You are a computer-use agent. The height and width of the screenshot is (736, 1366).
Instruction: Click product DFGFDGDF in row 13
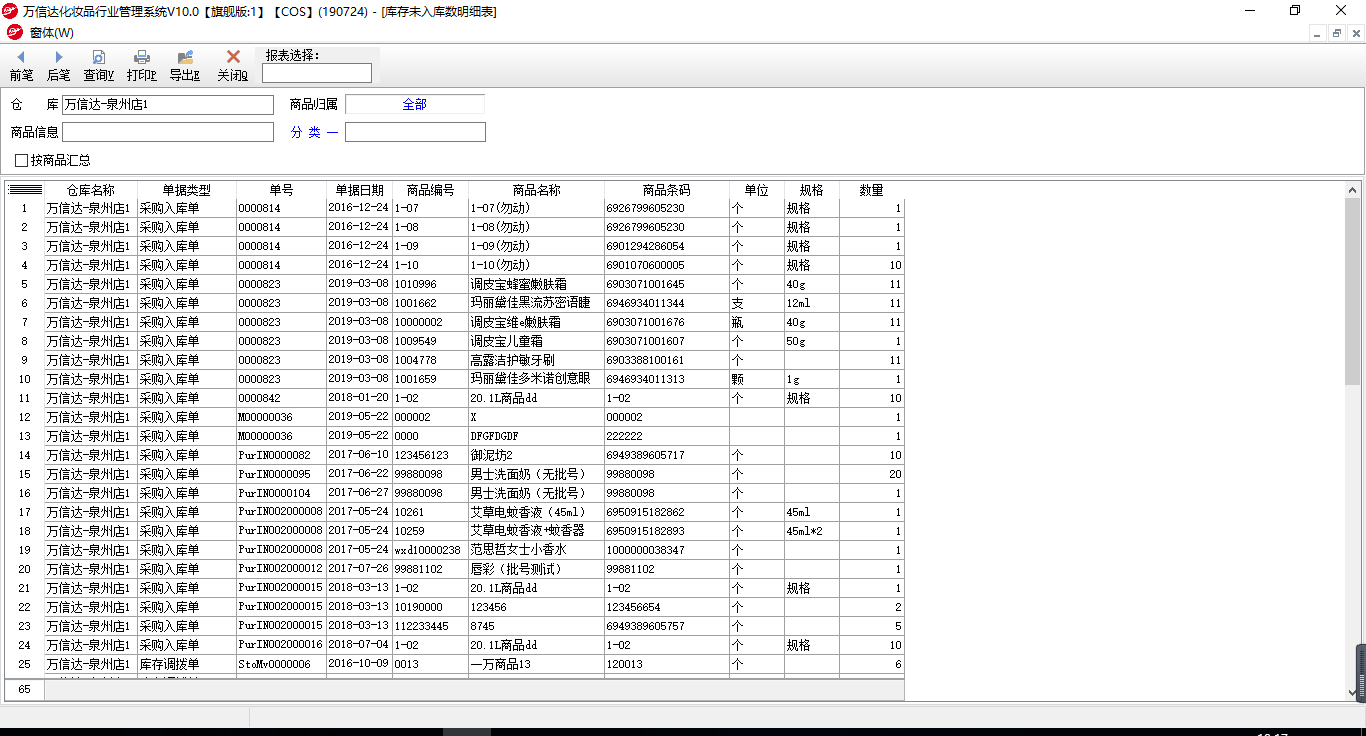(536, 437)
